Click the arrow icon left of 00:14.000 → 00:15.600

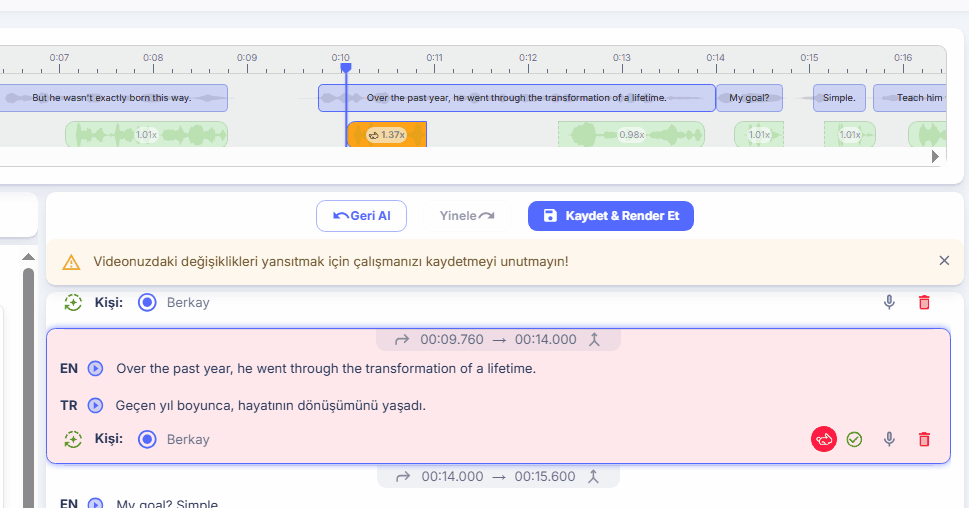[x=403, y=476]
